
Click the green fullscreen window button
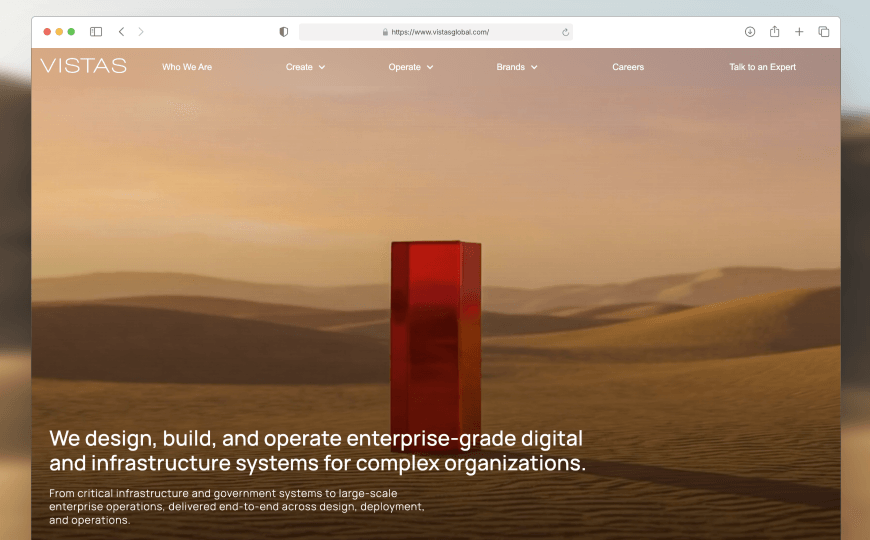(71, 32)
